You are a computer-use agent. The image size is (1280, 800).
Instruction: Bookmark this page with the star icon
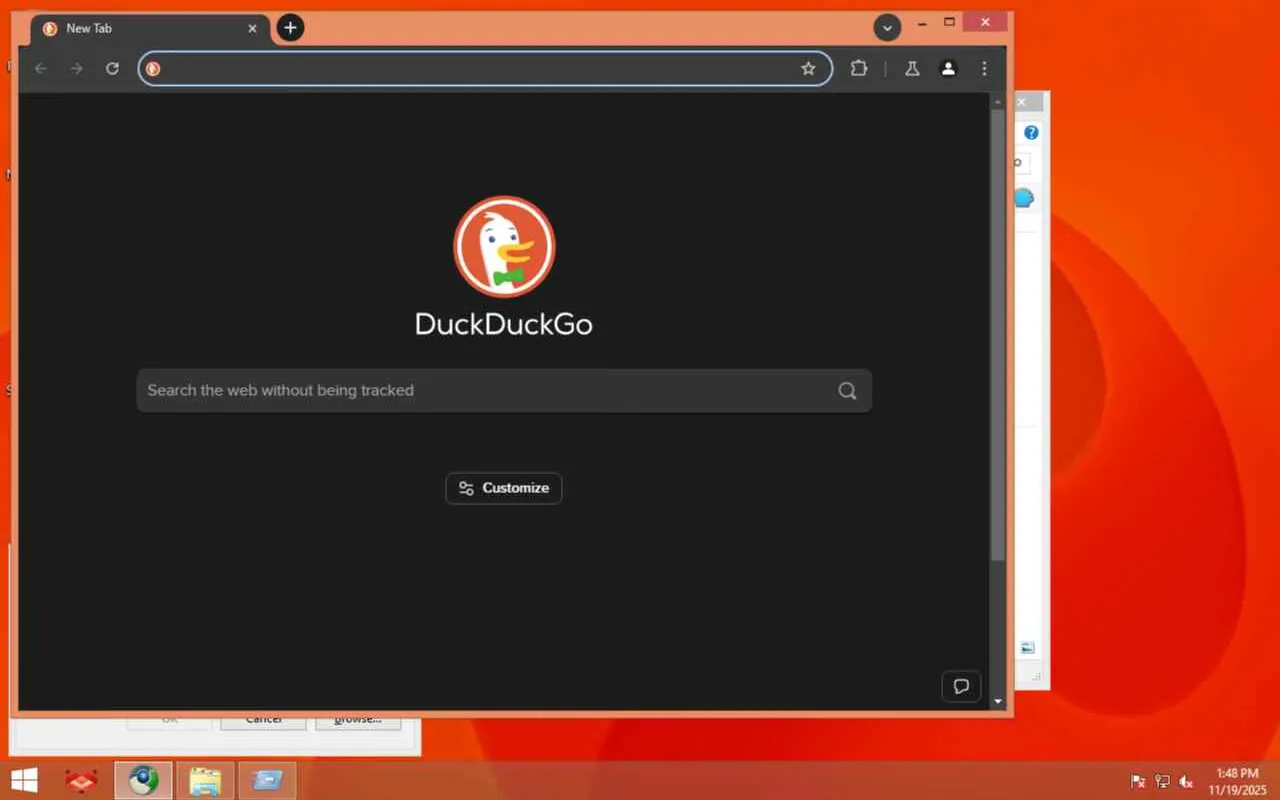pyautogui.click(x=808, y=69)
